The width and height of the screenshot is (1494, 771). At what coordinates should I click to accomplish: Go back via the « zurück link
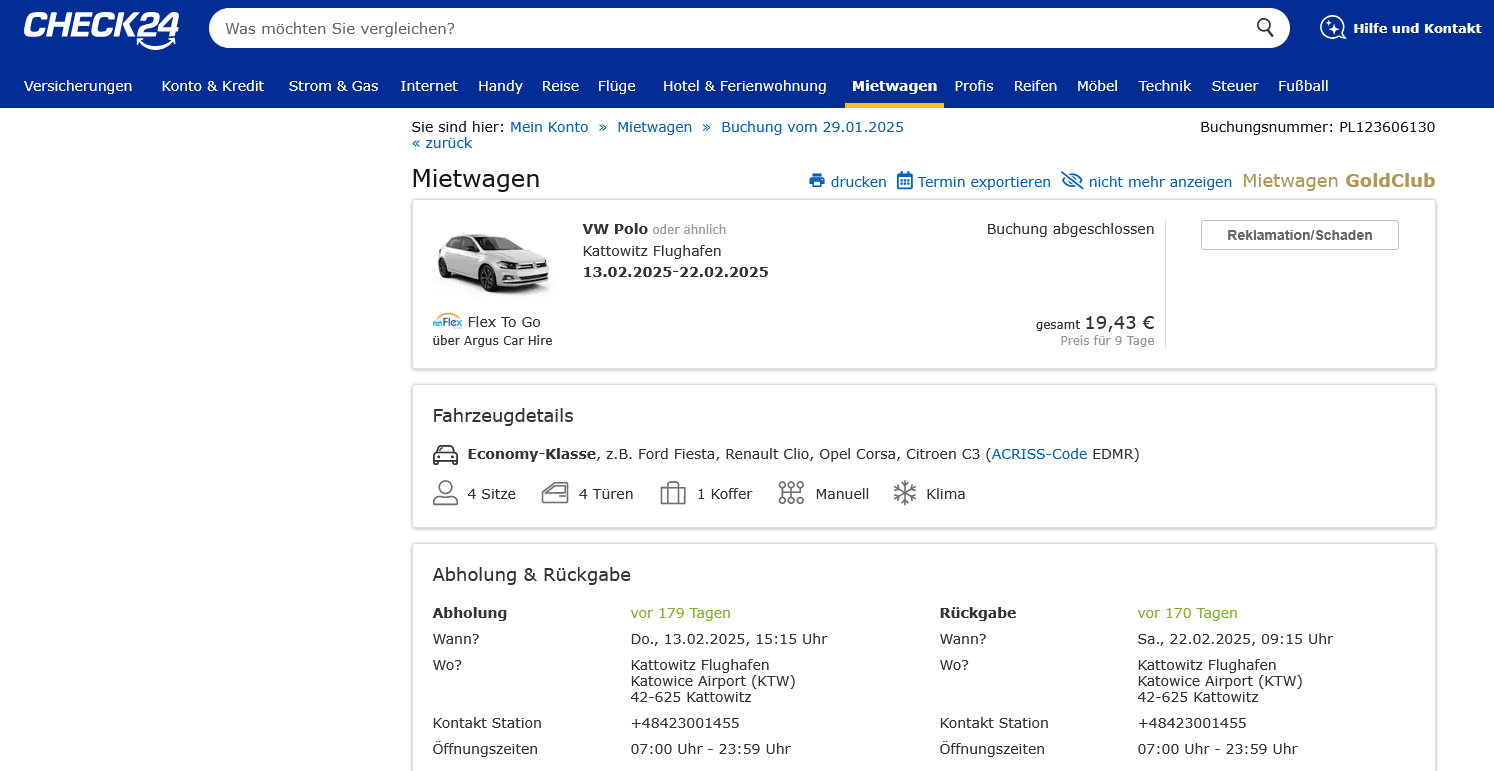[442, 143]
